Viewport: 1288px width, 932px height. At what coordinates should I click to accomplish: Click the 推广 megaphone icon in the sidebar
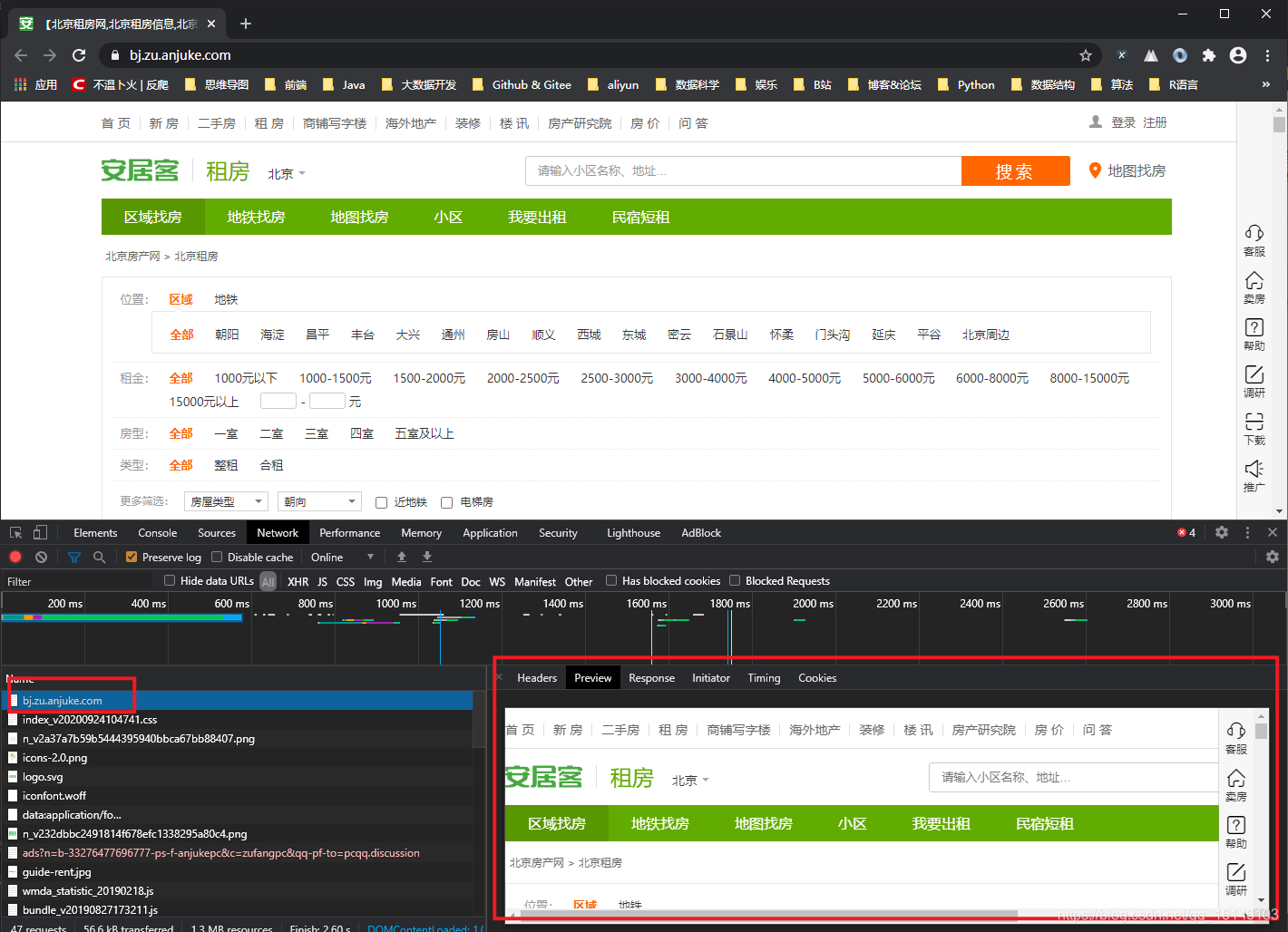click(x=1254, y=476)
